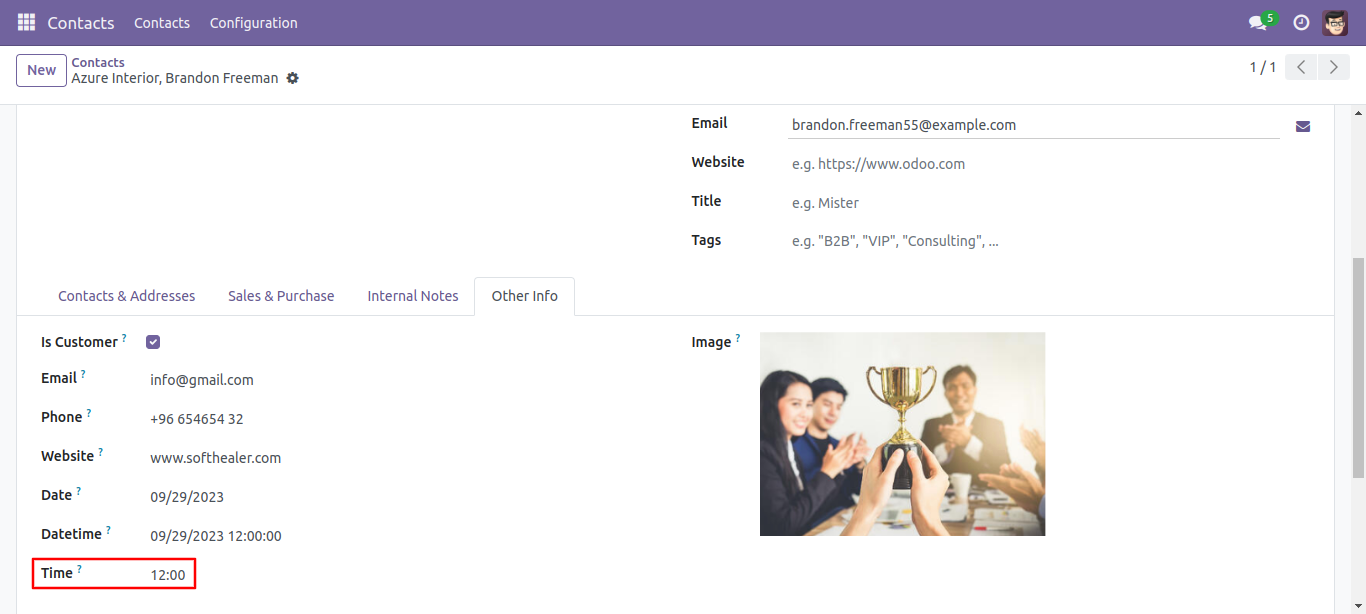Click the info@gmail.com email value
Viewport: 1366px width, 614px height.
pyautogui.click(x=202, y=380)
